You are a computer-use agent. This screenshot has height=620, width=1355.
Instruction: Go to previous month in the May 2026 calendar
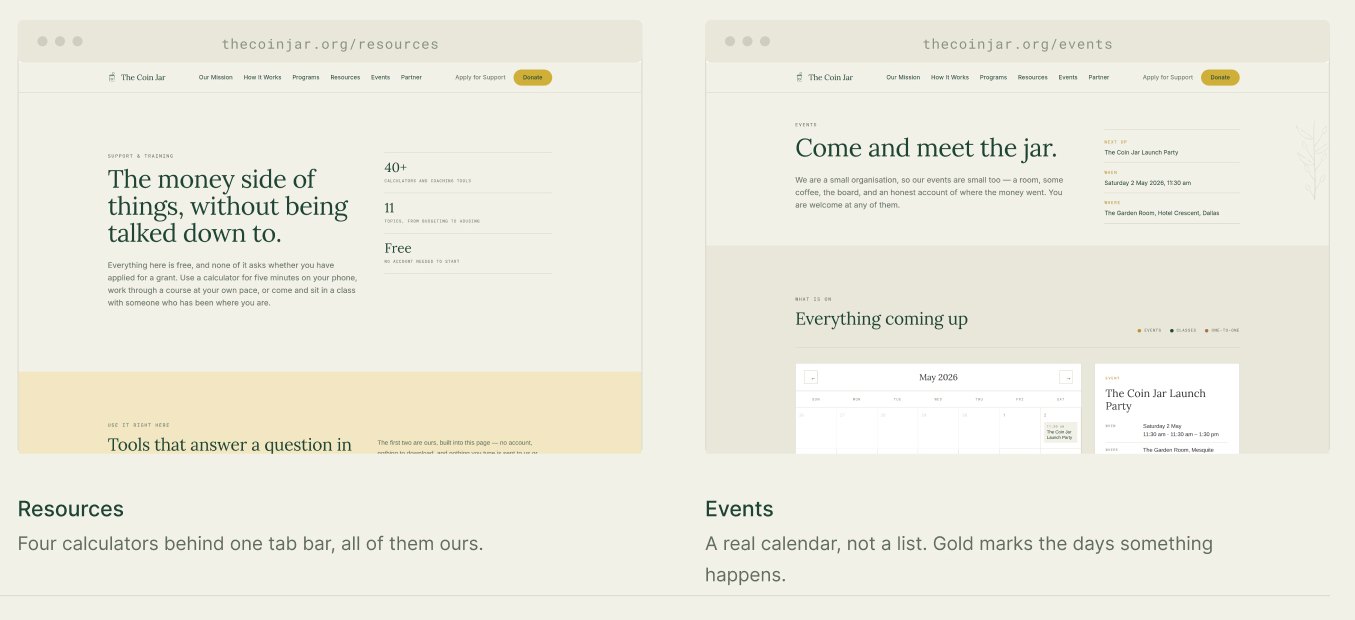tap(811, 377)
